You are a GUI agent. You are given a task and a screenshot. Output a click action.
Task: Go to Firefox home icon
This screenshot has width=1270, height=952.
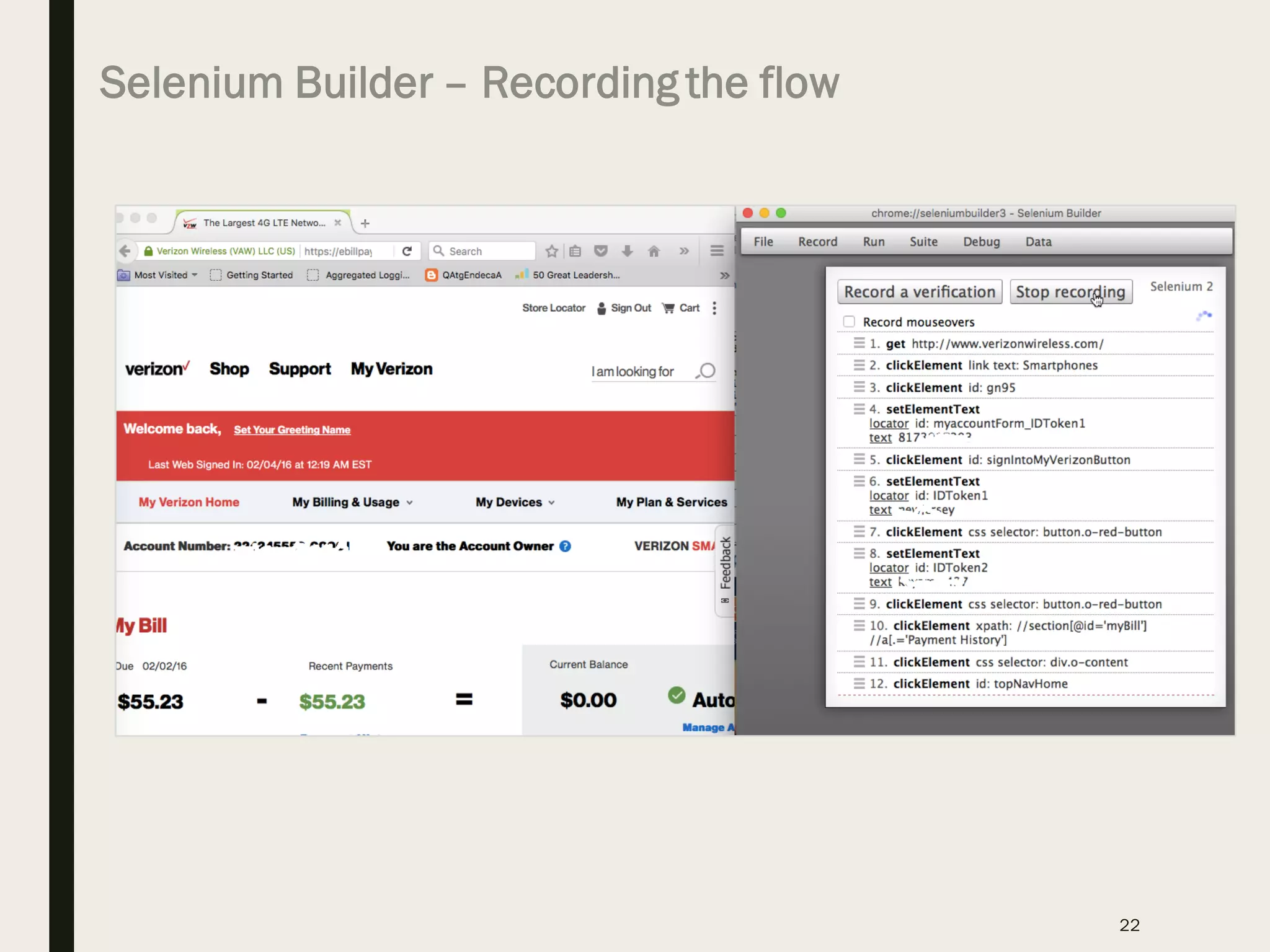click(x=654, y=251)
